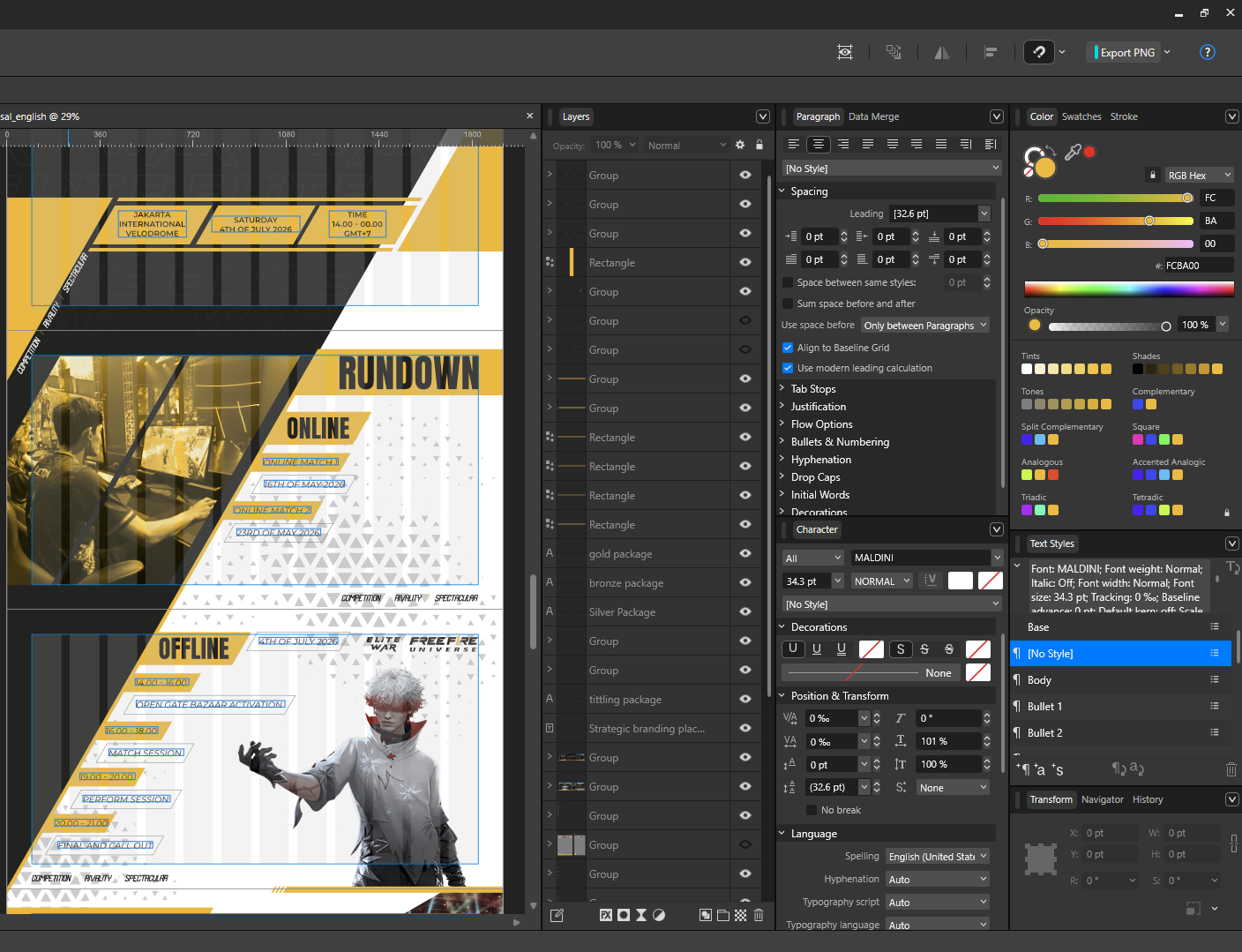Open the Only between Paragraphs dropdown
This screenshot has width=1242, height=952.
tap(924, 326)
